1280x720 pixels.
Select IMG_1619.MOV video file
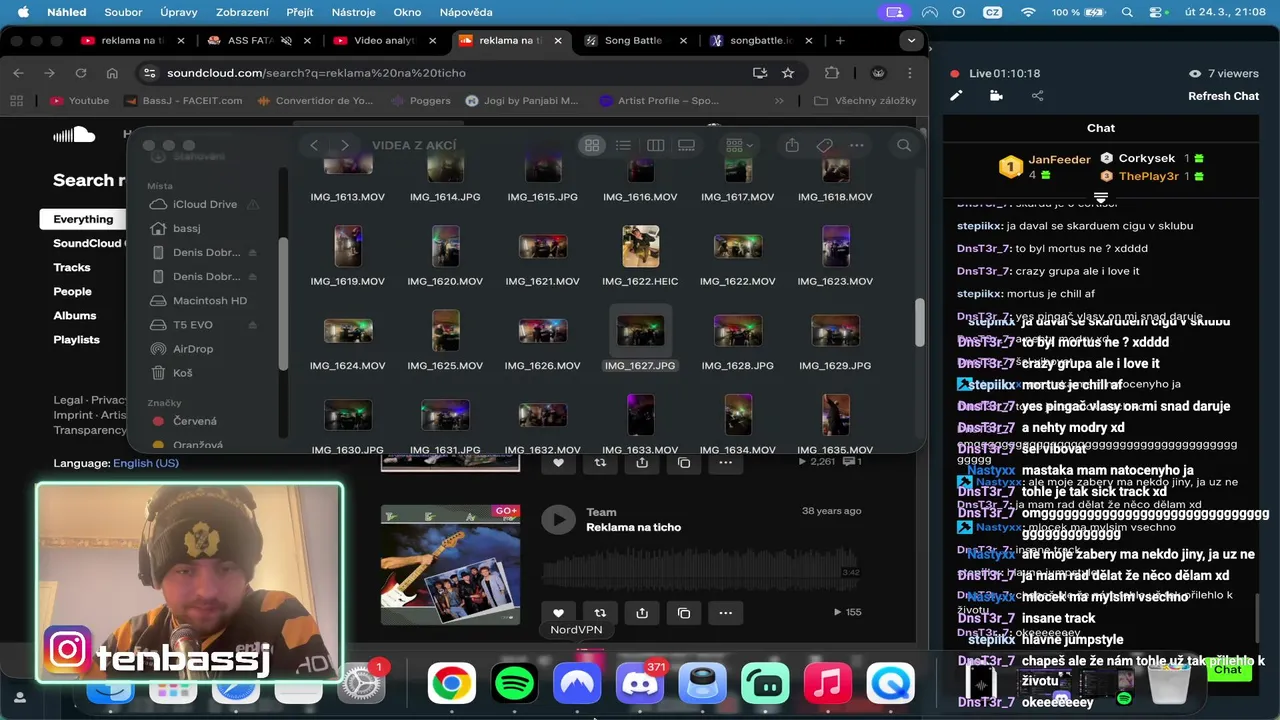coord(347,254)
